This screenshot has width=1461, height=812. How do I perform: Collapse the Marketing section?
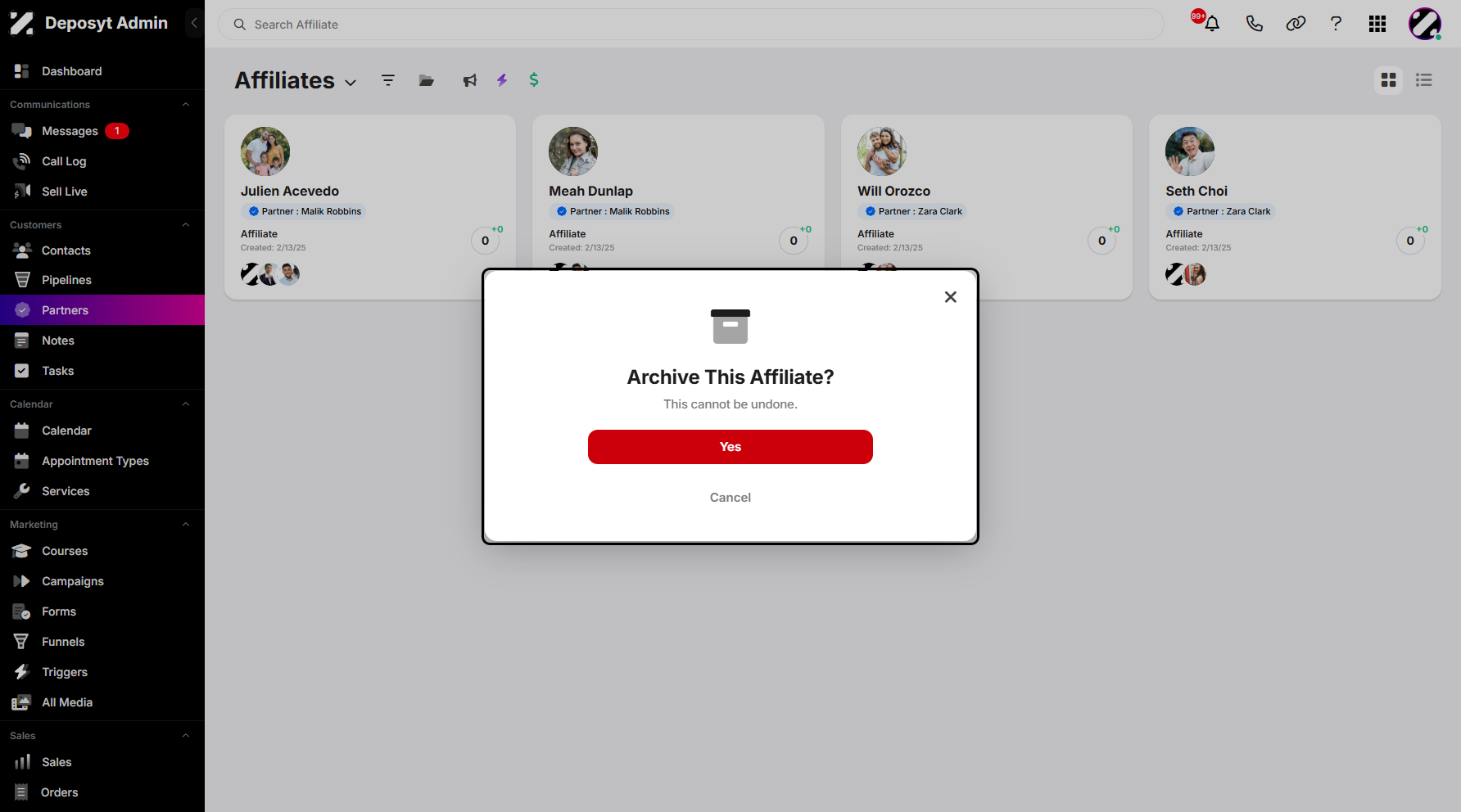click(186, 525)
